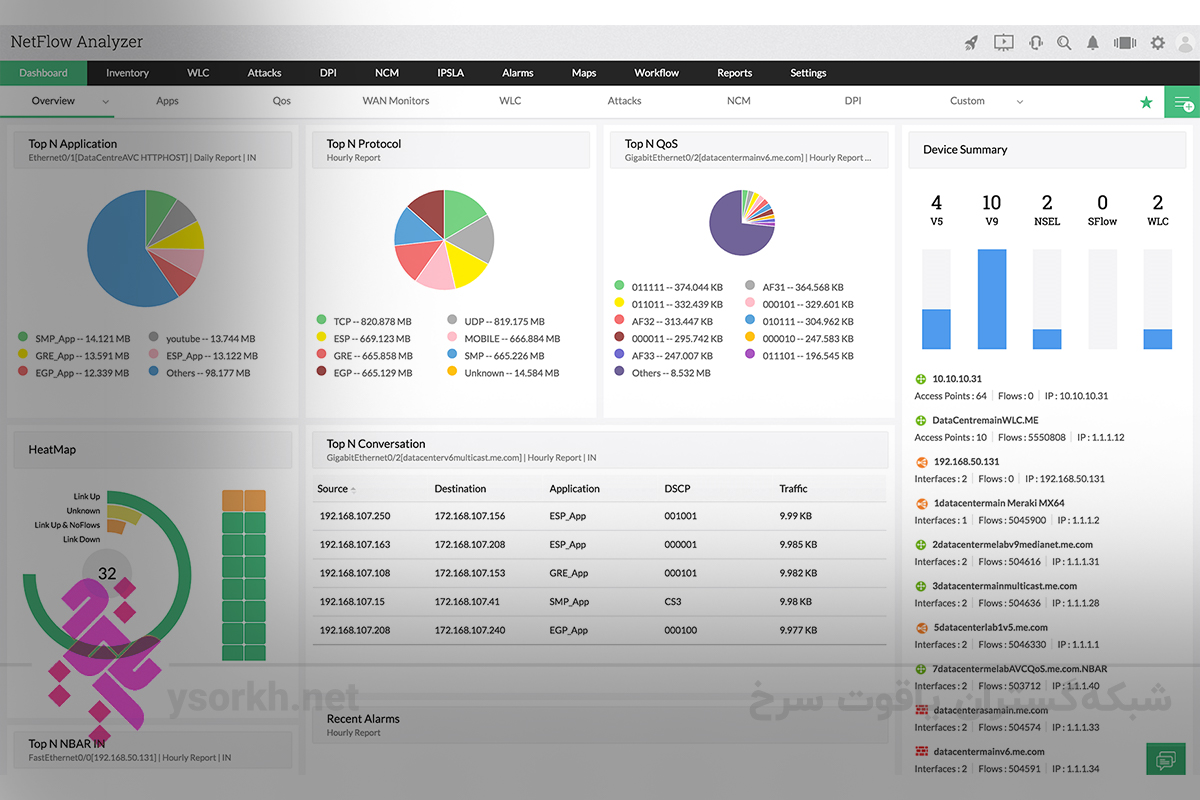Open the presentation screen icon
This screenshot has width=1200, height=800.
tap(1004, 43)
